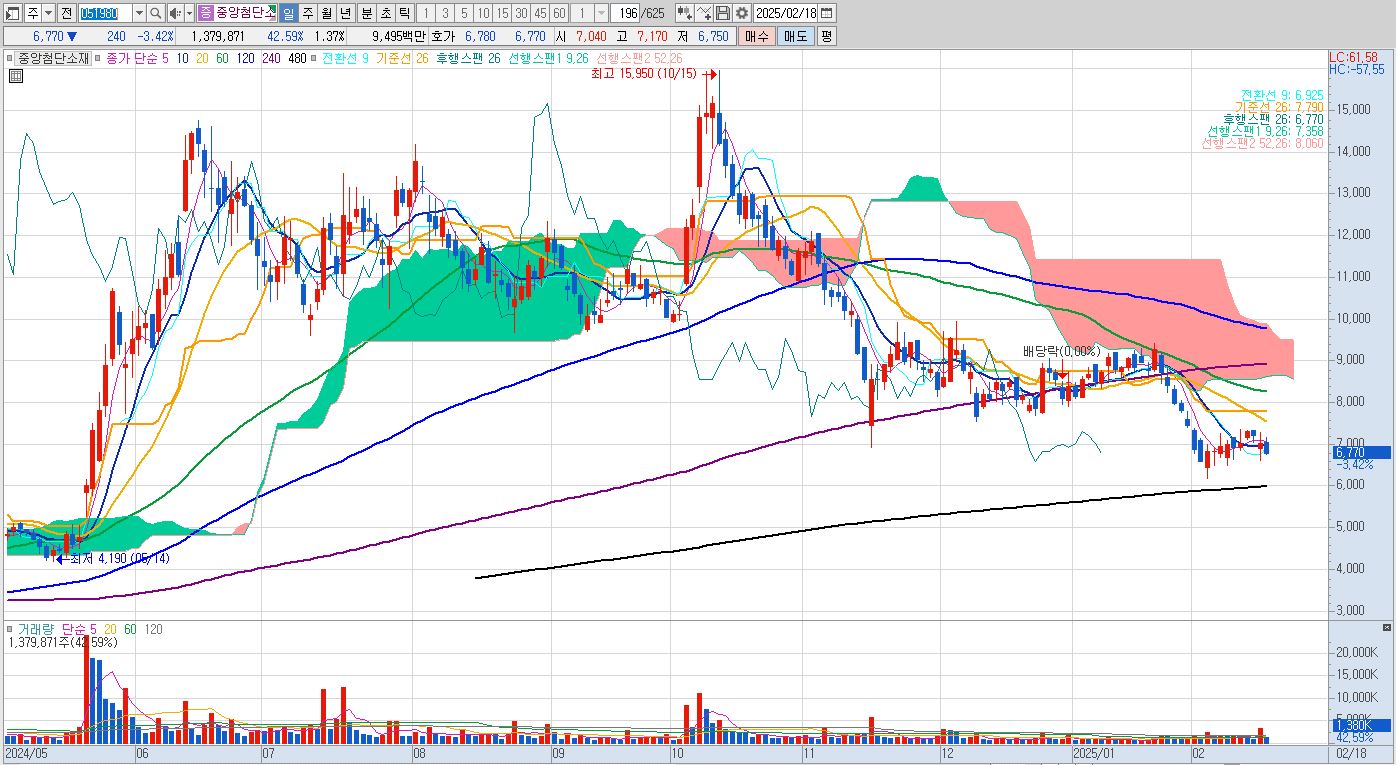The image size is (1396, 765).
Task: Click the grid table icon in chart corner
Action: pos(15,74)
